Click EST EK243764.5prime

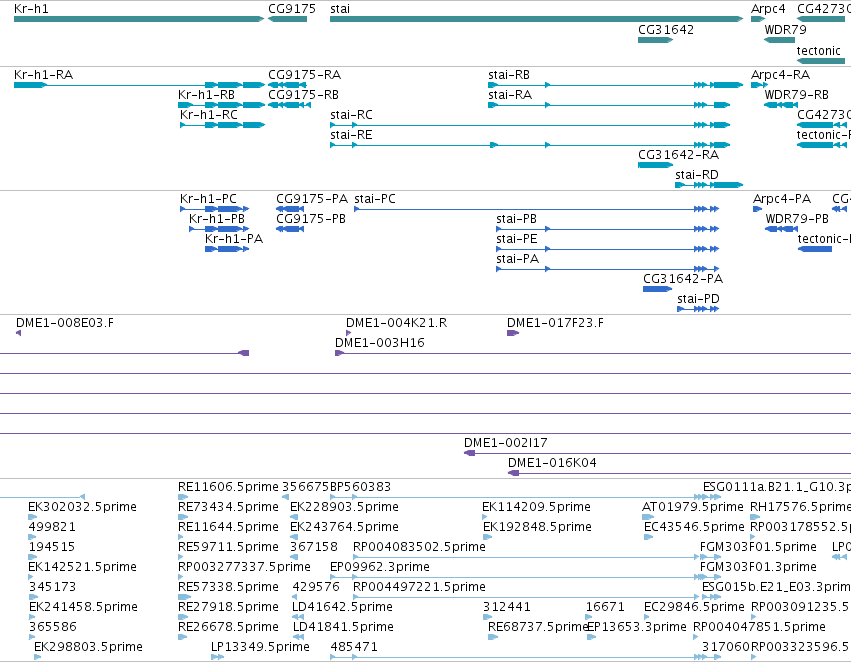tap(294, 537)
